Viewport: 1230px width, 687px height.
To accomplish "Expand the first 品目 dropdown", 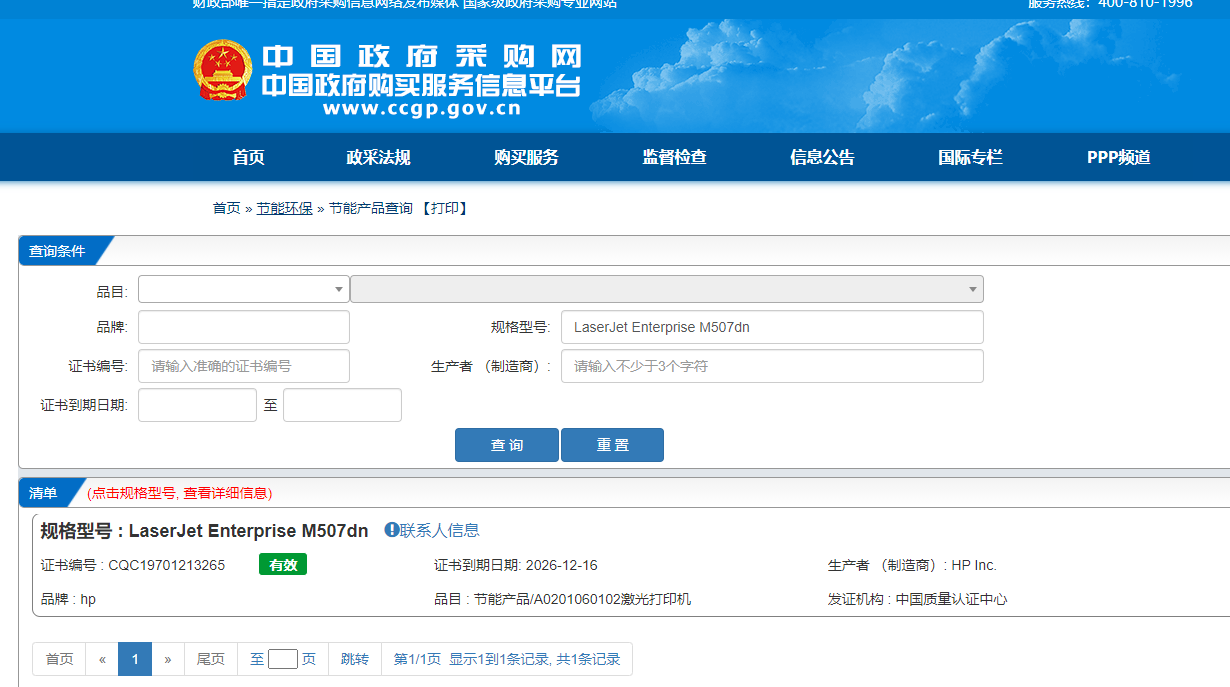I will coord(244,289).
